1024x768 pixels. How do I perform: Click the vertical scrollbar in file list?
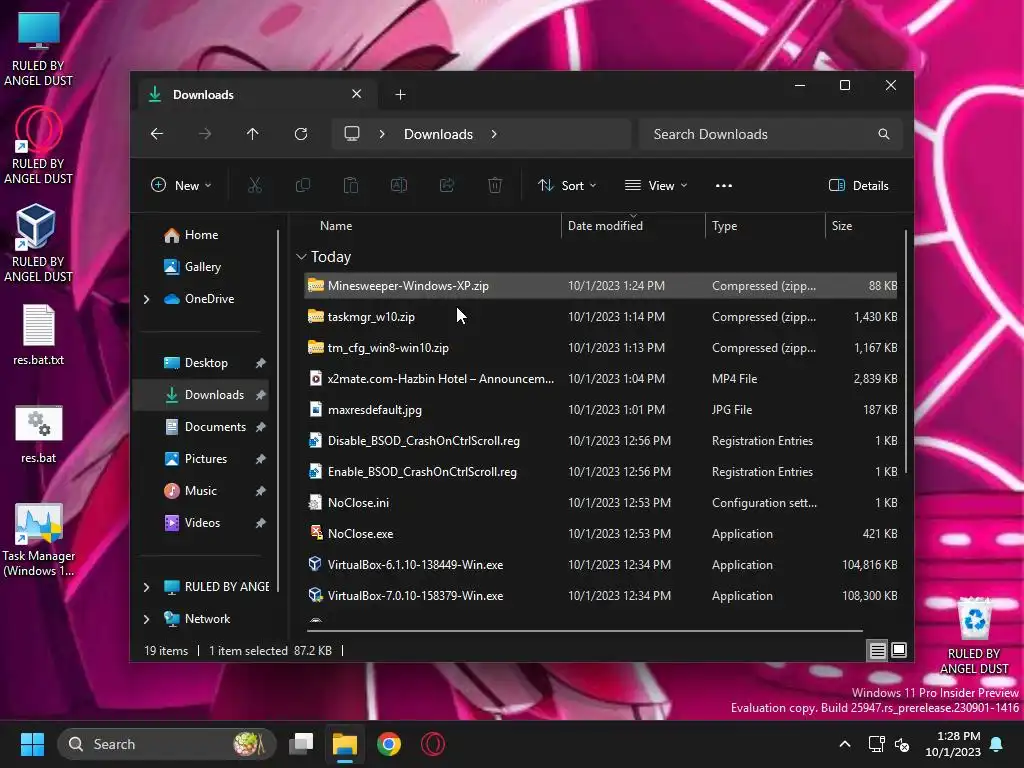(906, 353)
